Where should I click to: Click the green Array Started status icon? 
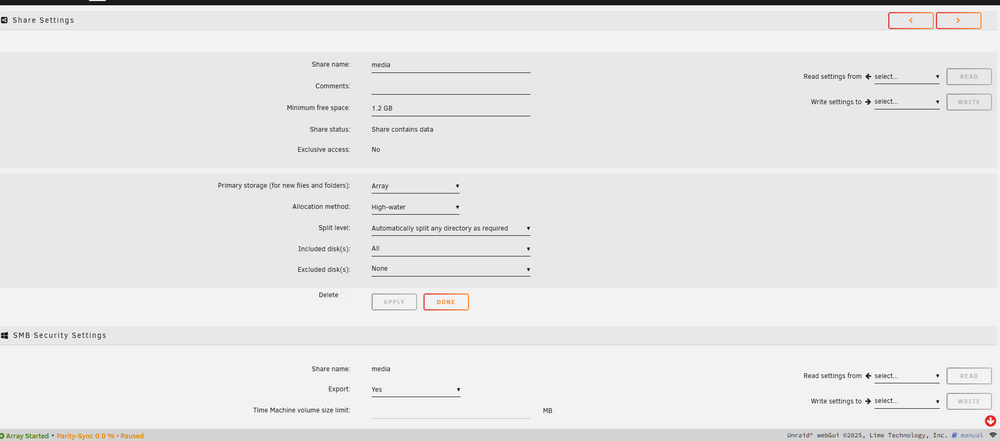tap(2, 436)
